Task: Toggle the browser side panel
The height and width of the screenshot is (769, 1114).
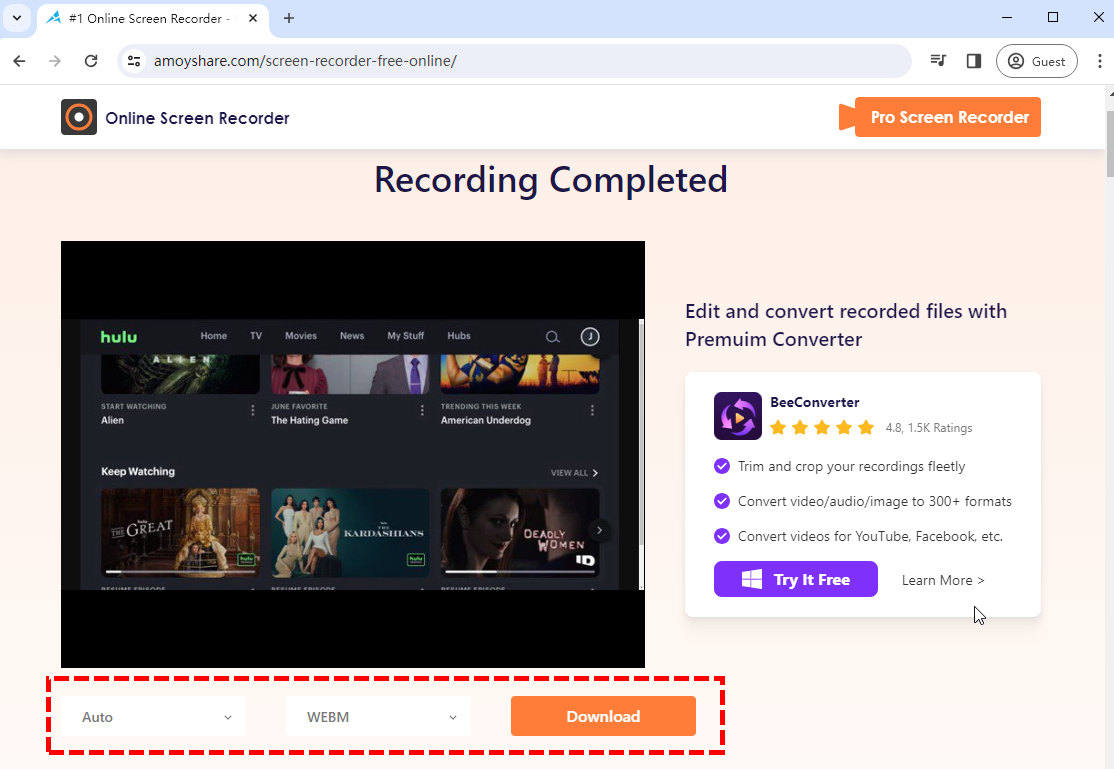Action: (x=974, y=61)
